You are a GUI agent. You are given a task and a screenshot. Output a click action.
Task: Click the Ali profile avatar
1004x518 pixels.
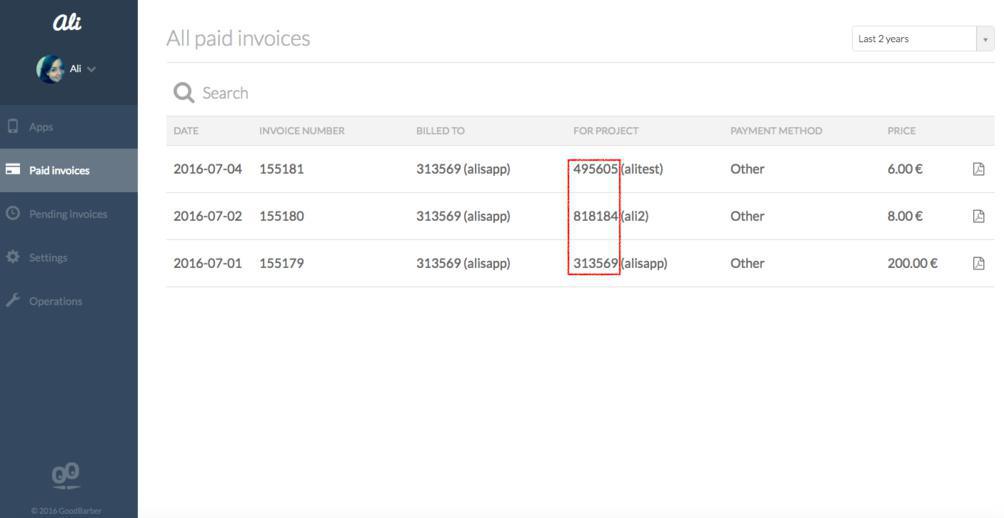point(50,69)
